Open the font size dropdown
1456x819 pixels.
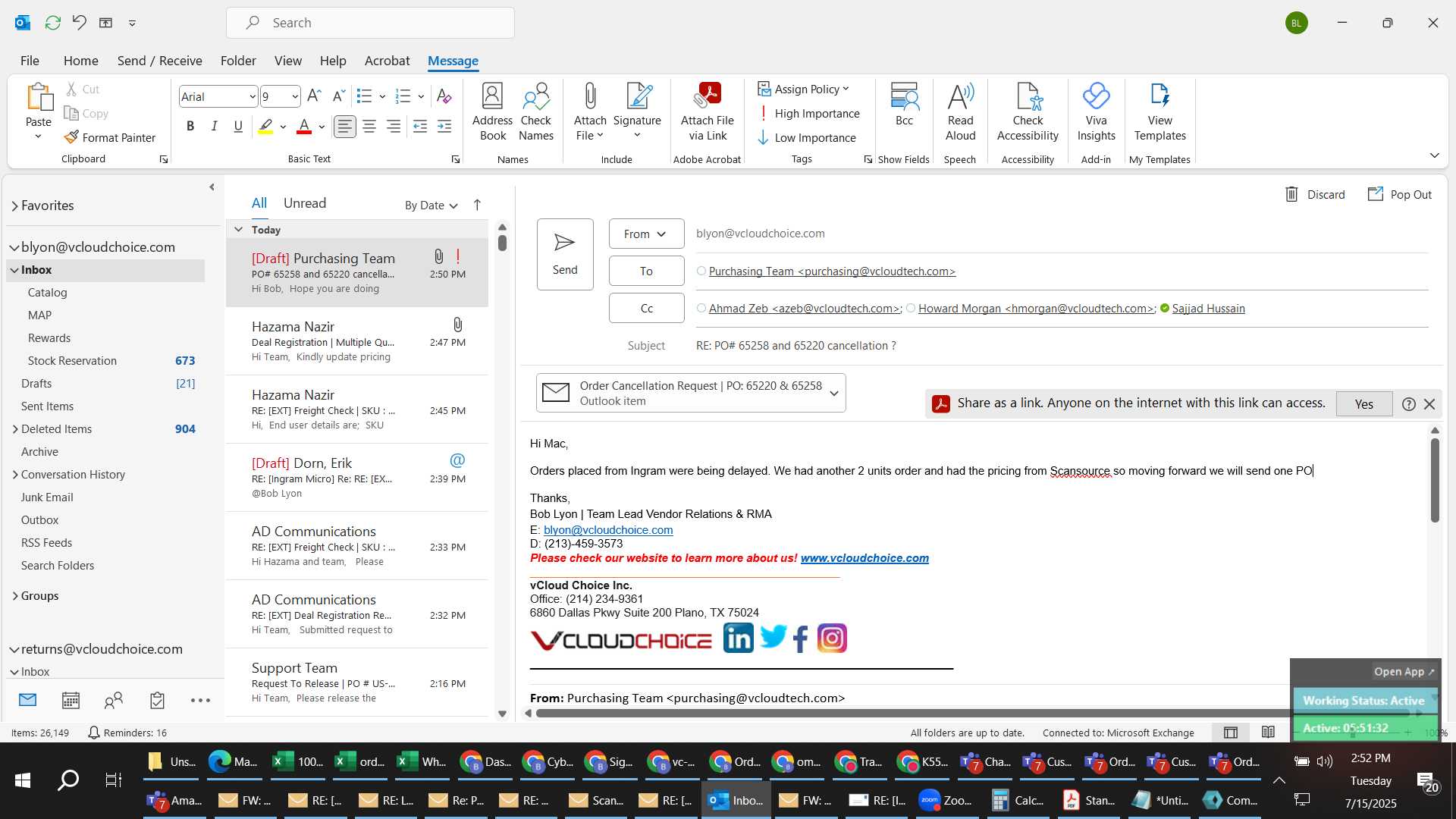pos(295,96)
